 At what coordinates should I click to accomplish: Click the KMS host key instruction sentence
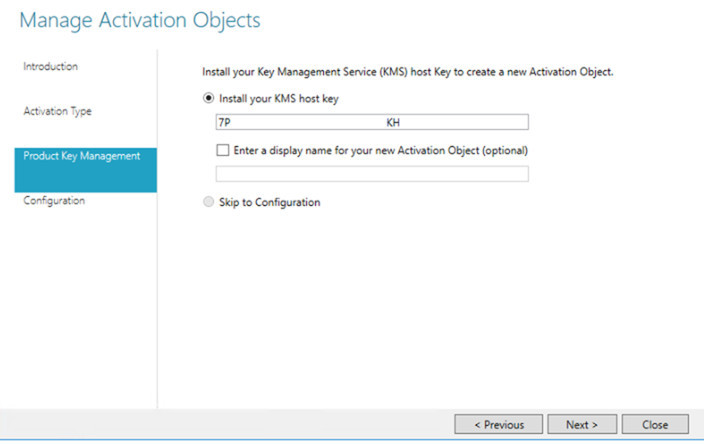[407, 72]
